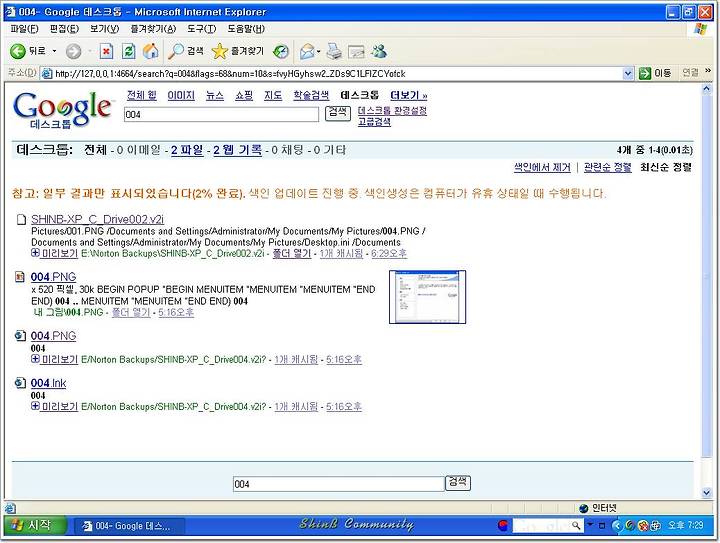Click the Edit/Discuss toolbar icon next to printer

point(356,52)
